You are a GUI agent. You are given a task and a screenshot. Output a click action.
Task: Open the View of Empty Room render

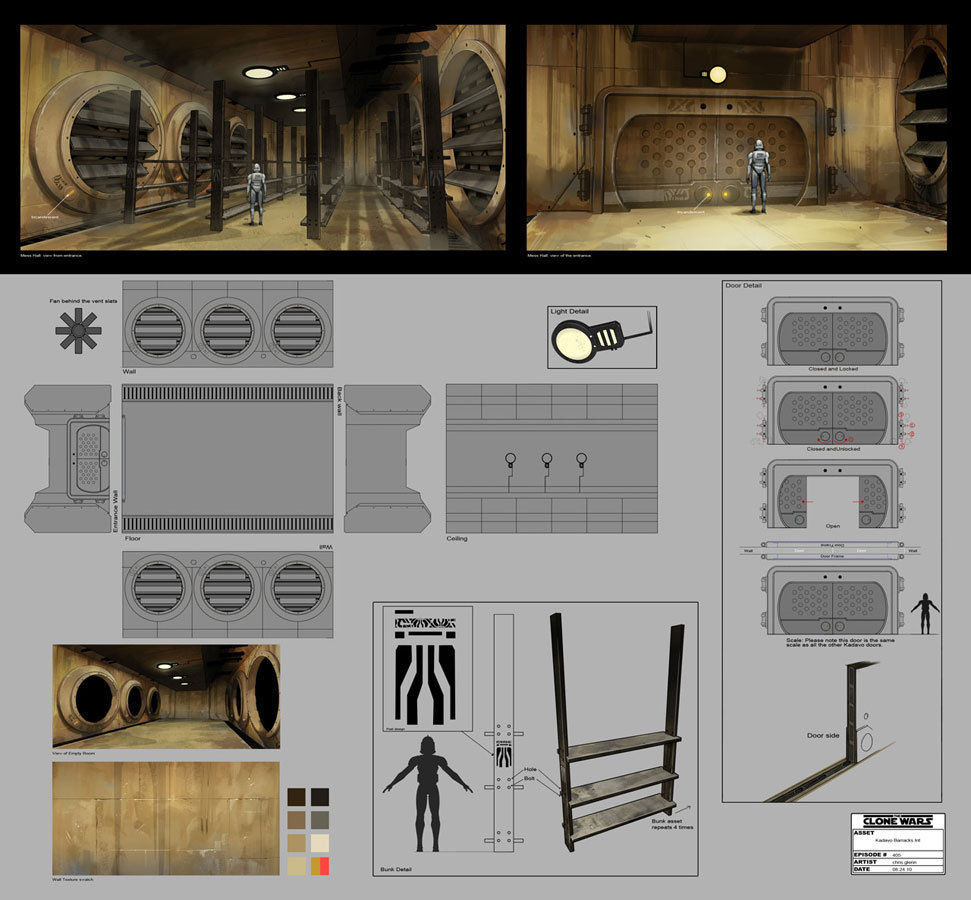[166, 696]
